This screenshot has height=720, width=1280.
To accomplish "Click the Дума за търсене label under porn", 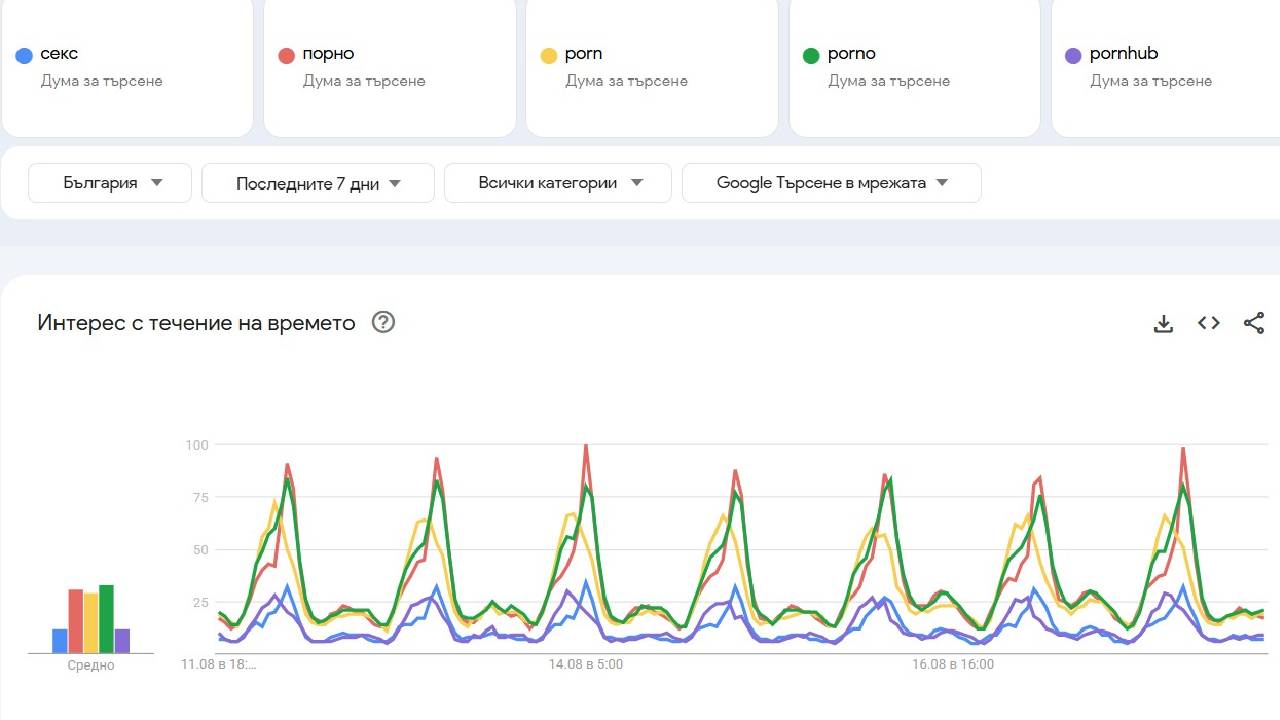I will [626, 81].
